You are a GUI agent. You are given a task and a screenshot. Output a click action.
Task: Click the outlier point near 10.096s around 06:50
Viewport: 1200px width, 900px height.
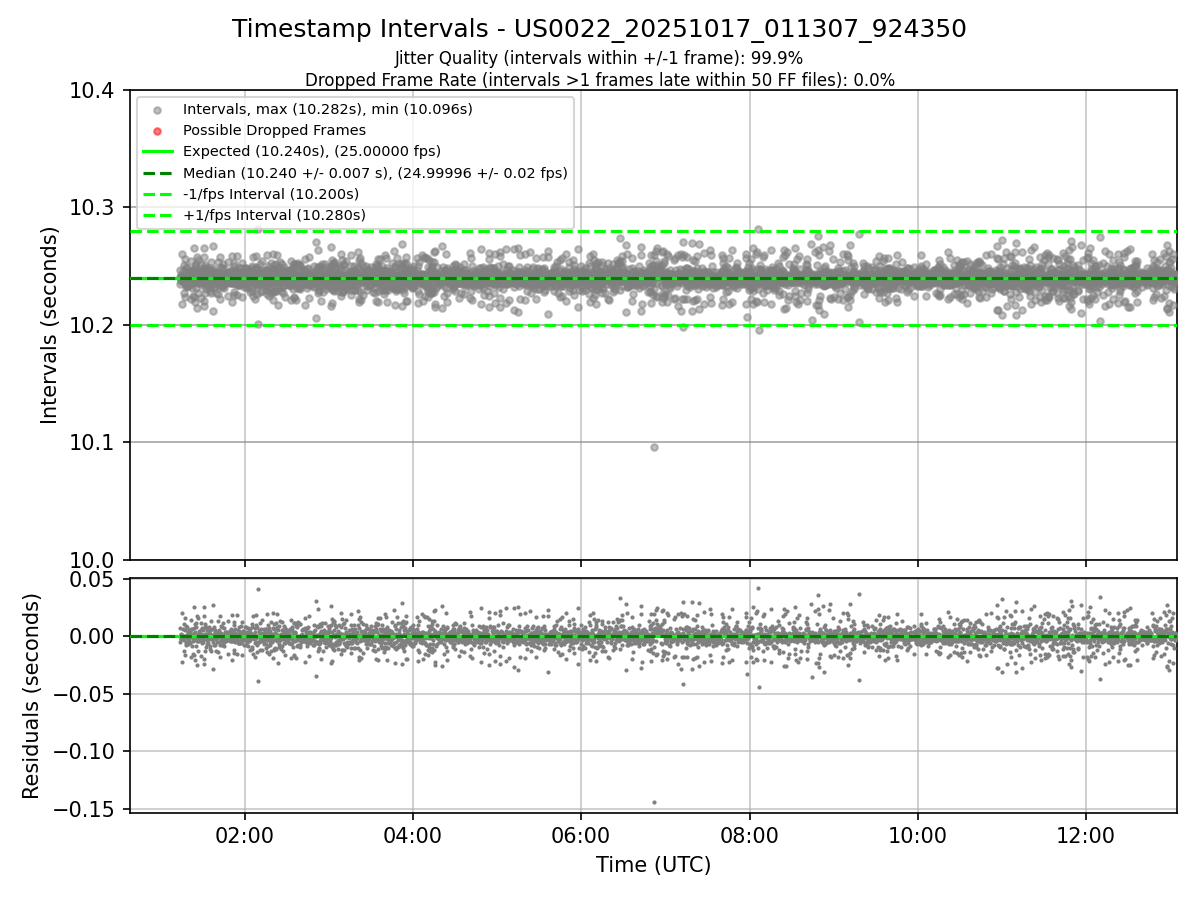654,447
